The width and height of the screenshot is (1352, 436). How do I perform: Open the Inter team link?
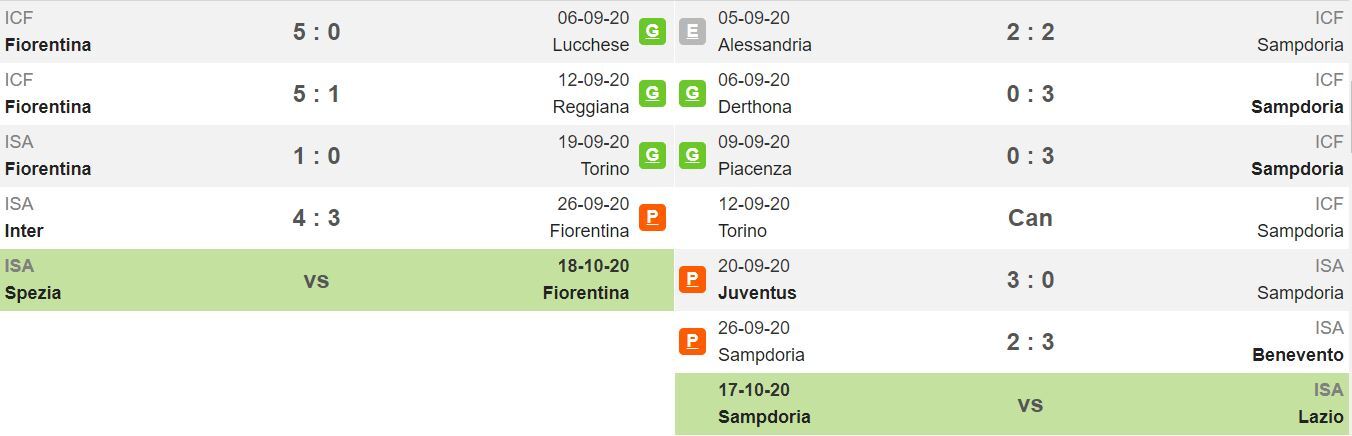click(24, 231)
